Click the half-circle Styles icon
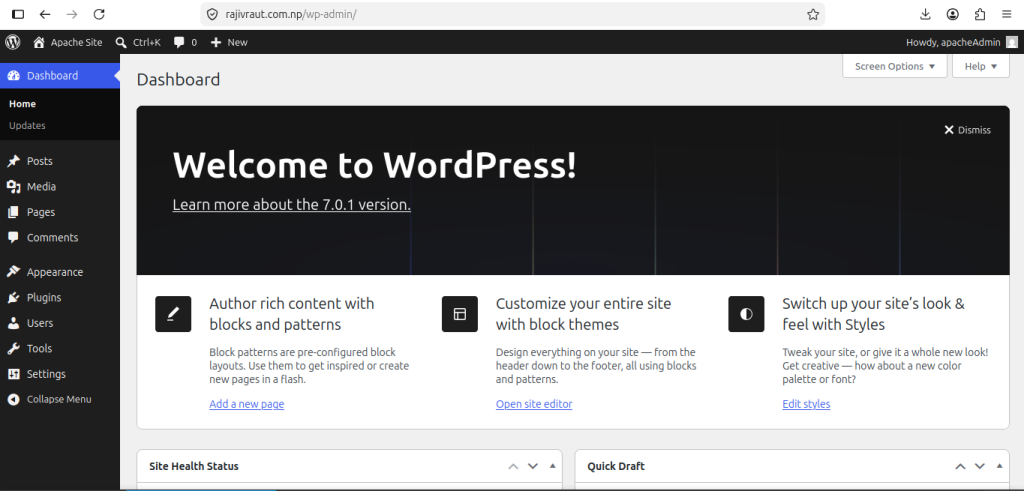This screenshot has height=491, width=1024. tap(746, 314)
